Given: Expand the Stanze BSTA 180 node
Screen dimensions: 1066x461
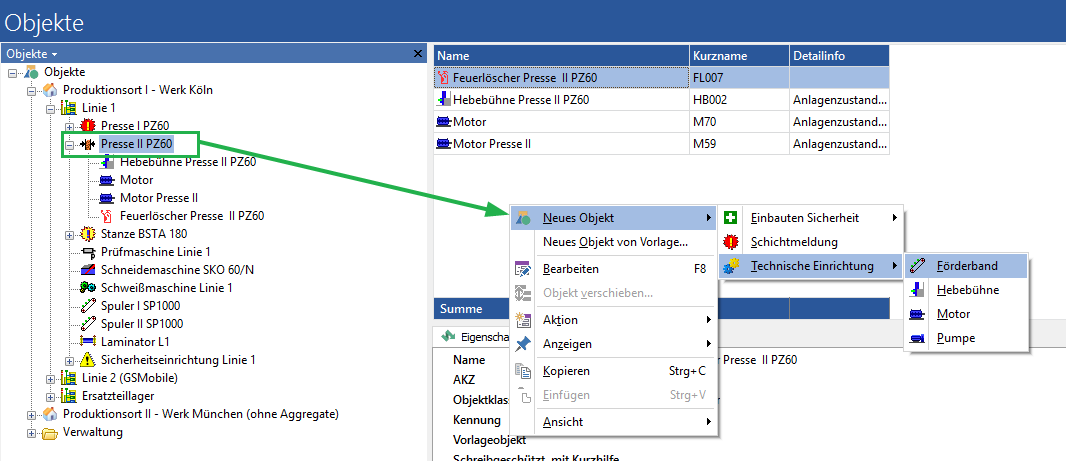Looking at the screenshot, I should tap(69, 235).
